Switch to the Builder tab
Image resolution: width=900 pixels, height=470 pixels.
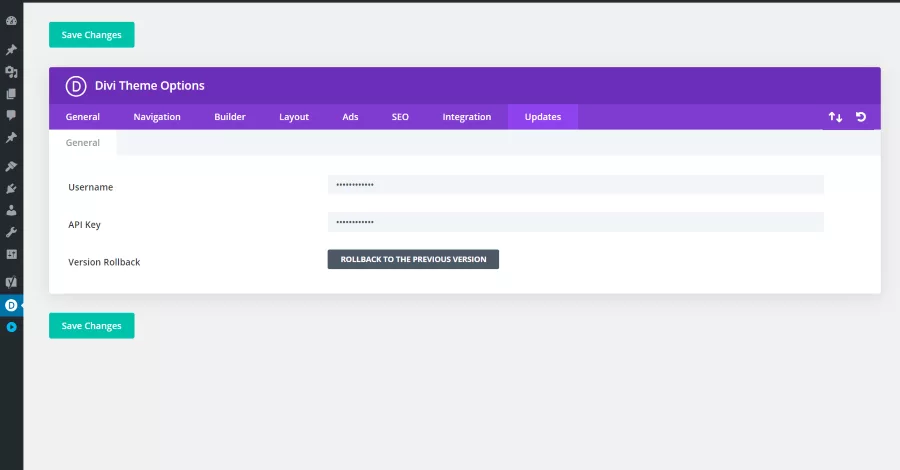click(x=230, y=116)
